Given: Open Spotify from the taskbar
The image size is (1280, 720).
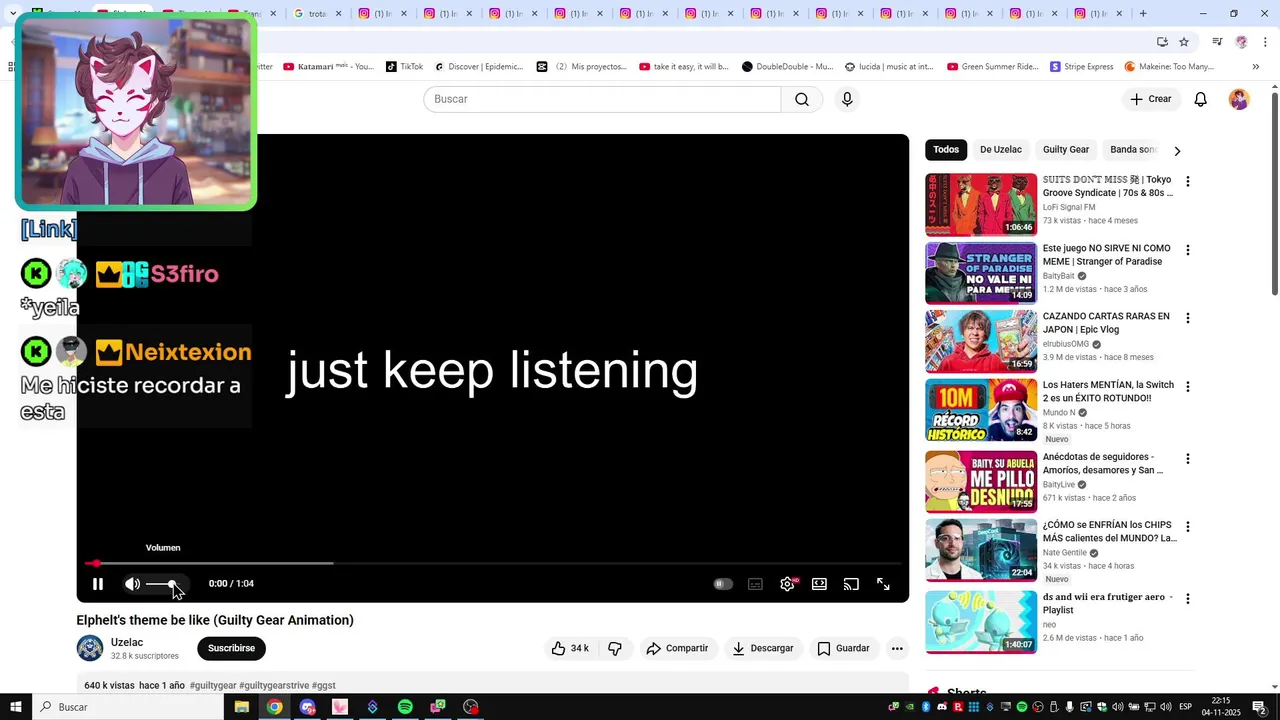Looking at the screenshot, I should 405,707.
